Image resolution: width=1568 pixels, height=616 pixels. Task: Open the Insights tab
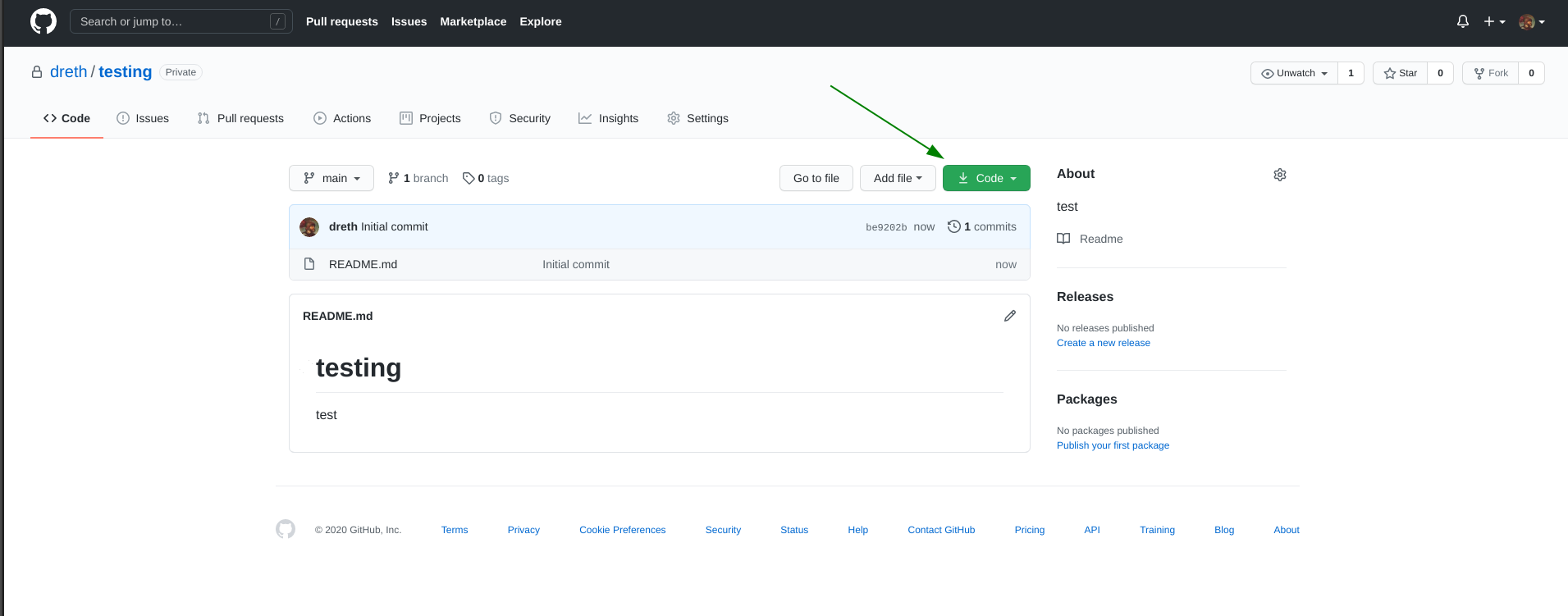tap(608, 118)
